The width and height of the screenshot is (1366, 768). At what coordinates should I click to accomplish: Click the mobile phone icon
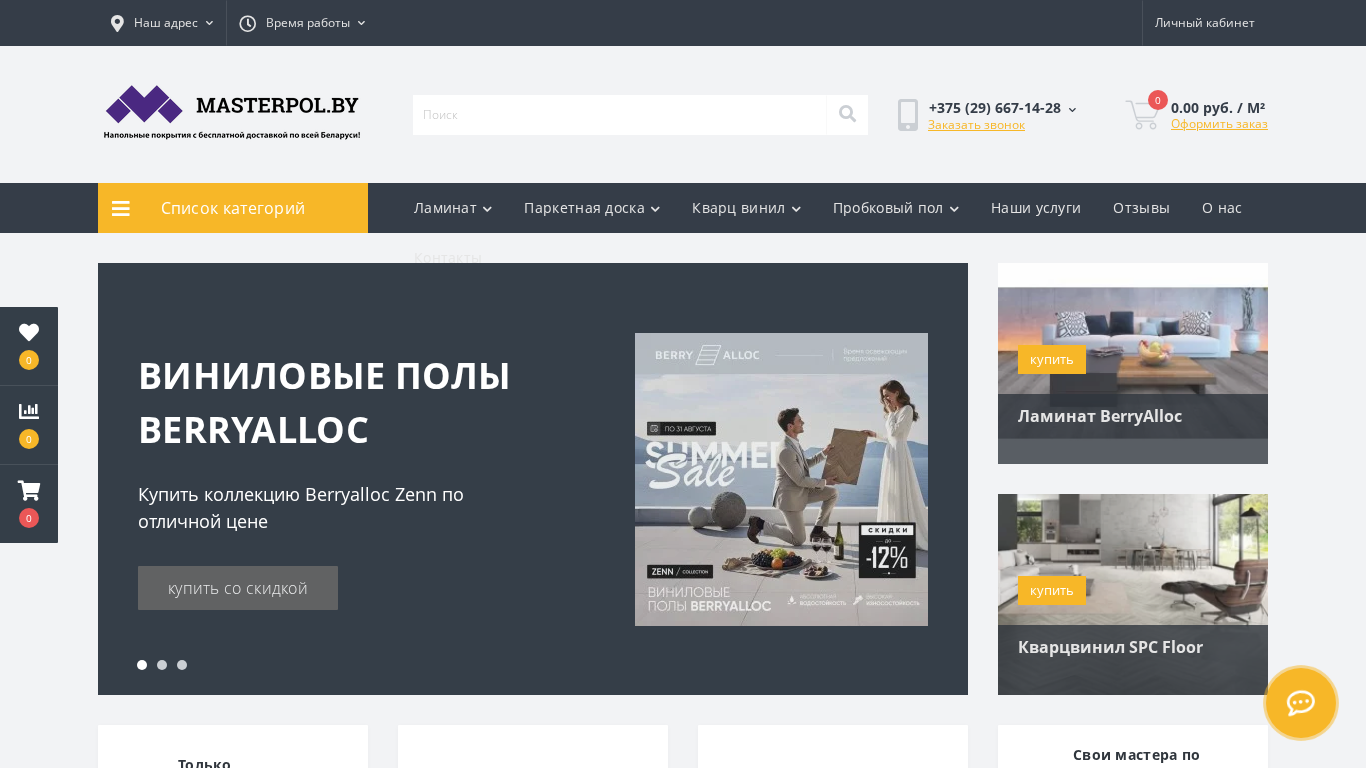coord(908,115)
